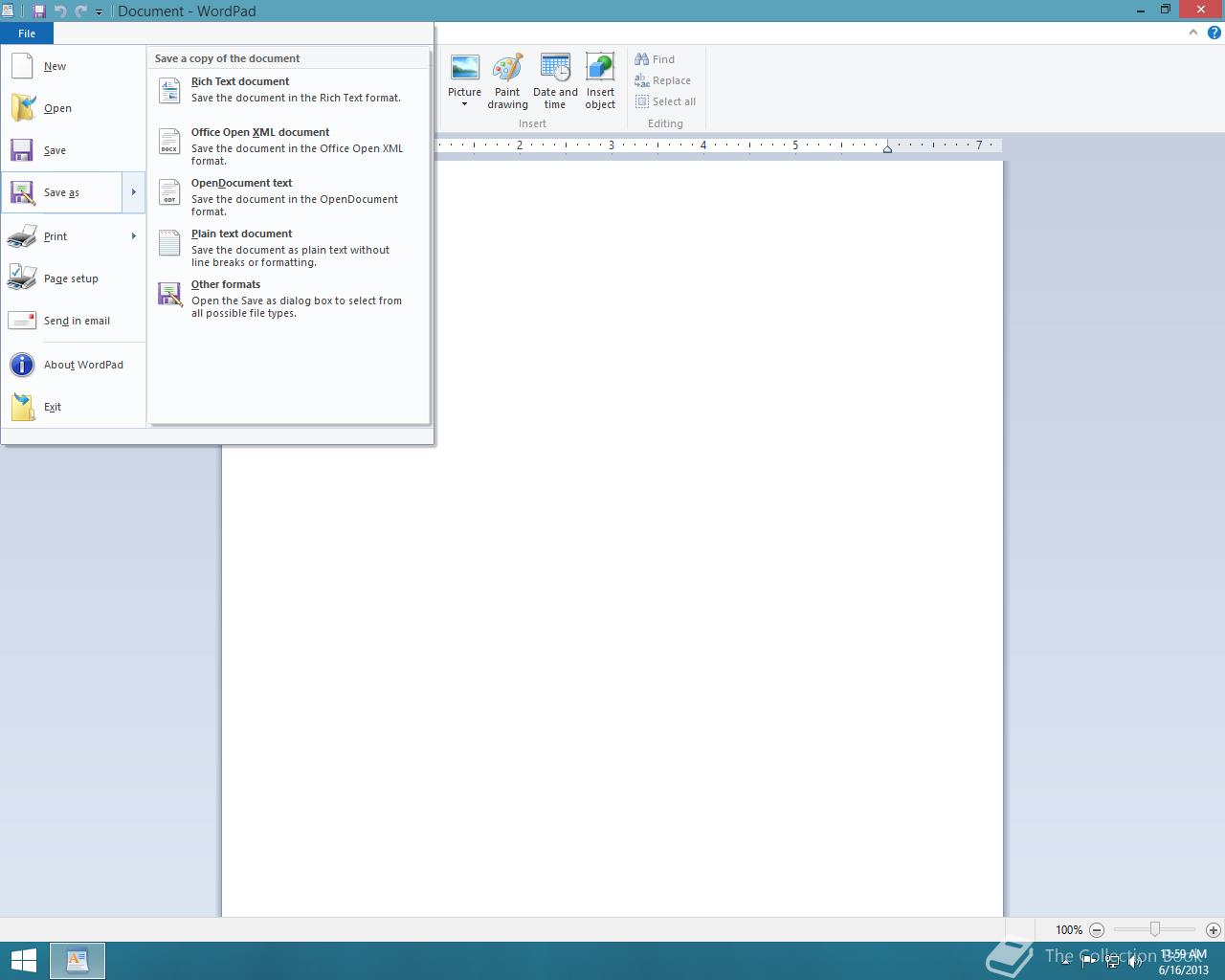Choose New from the File menu
The width and height of the screenshot is (1225, 980).
[x=74, y=67]
